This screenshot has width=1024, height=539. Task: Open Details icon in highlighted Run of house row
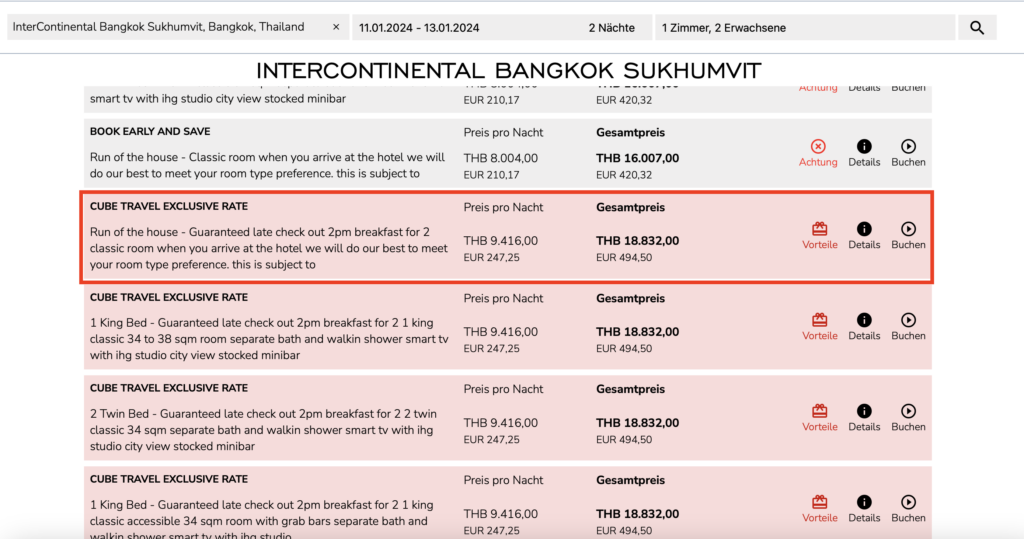tap(864, 229)
